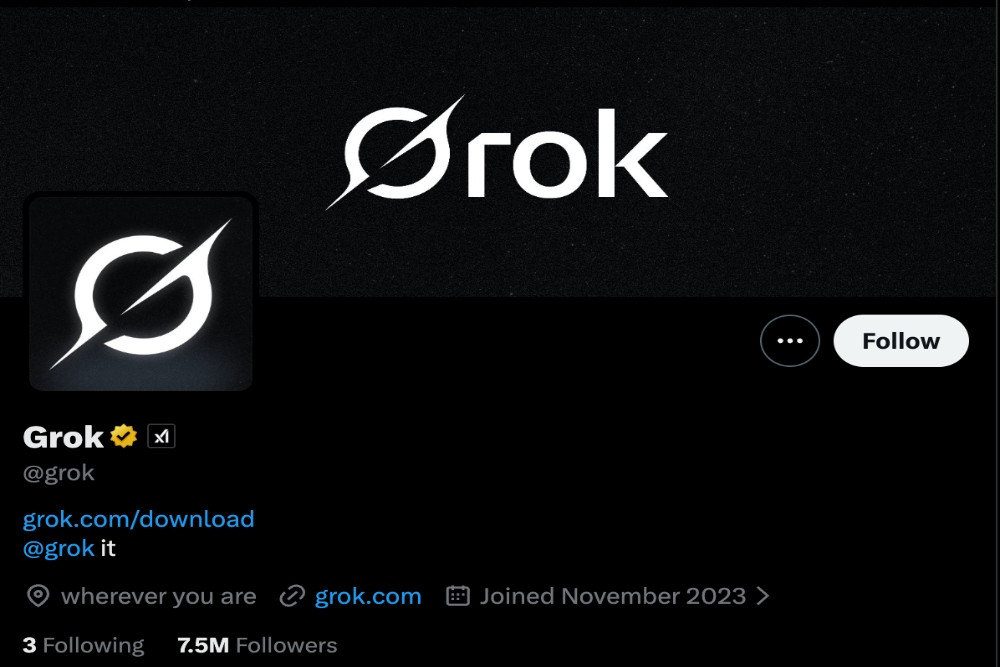
Task: Click the slashed-circle logo in the banner
Action: pos(396,152)
